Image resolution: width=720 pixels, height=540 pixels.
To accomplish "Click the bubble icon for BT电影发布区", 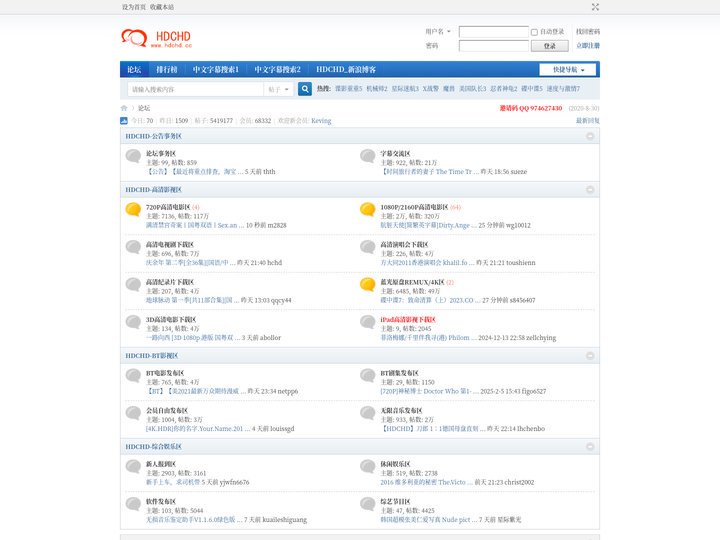I will point(133,376).
